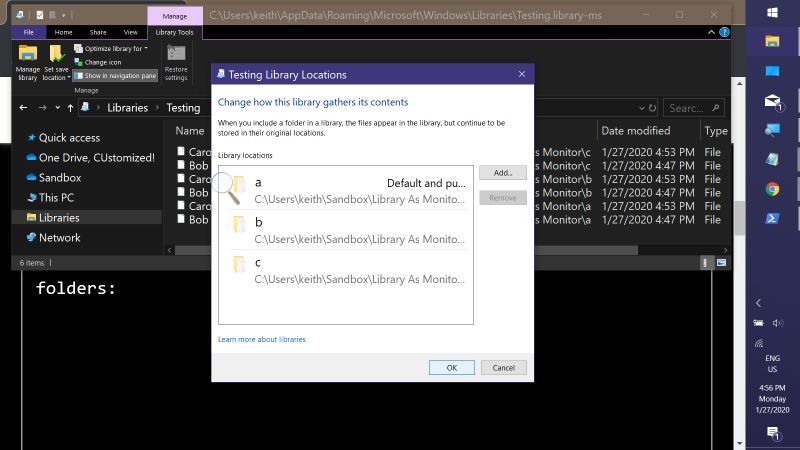800x450 pixels.
Task: Click the blue Help question icon
Action: (x=724, y=32)
